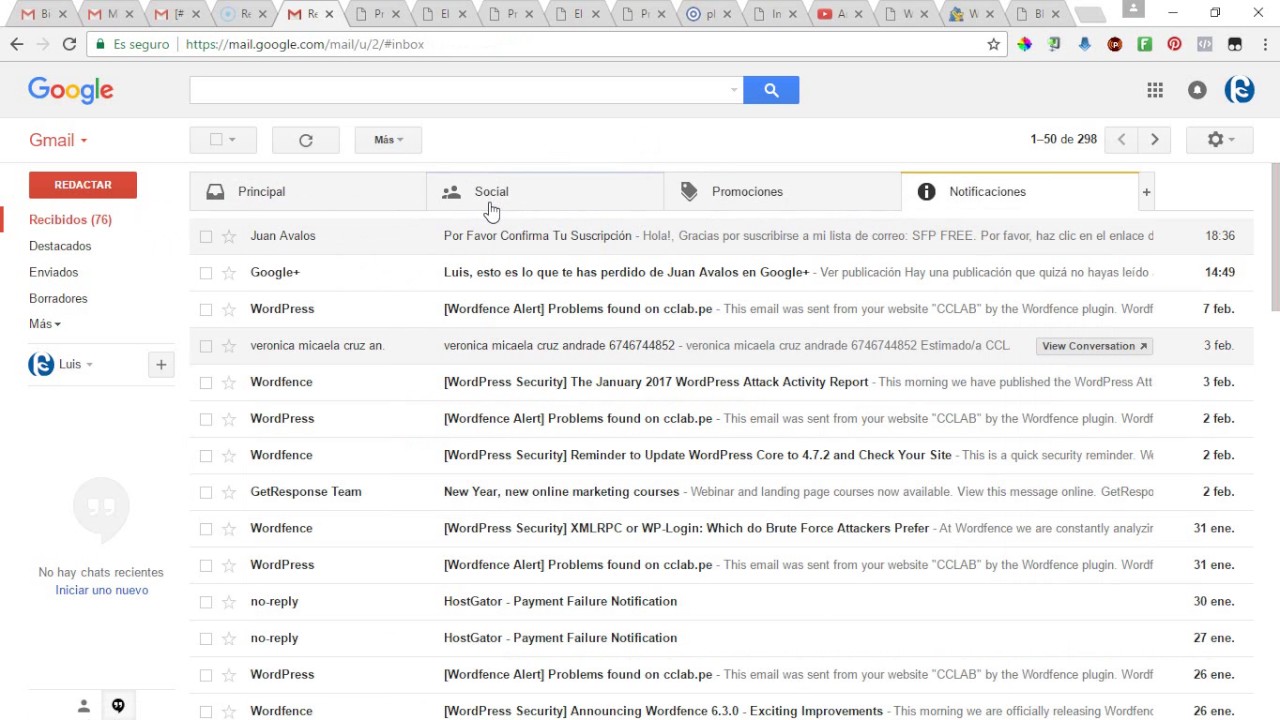Open Google notifications bell
The height and width of the screenshot is (720, 1280).
coord(1197,90)
